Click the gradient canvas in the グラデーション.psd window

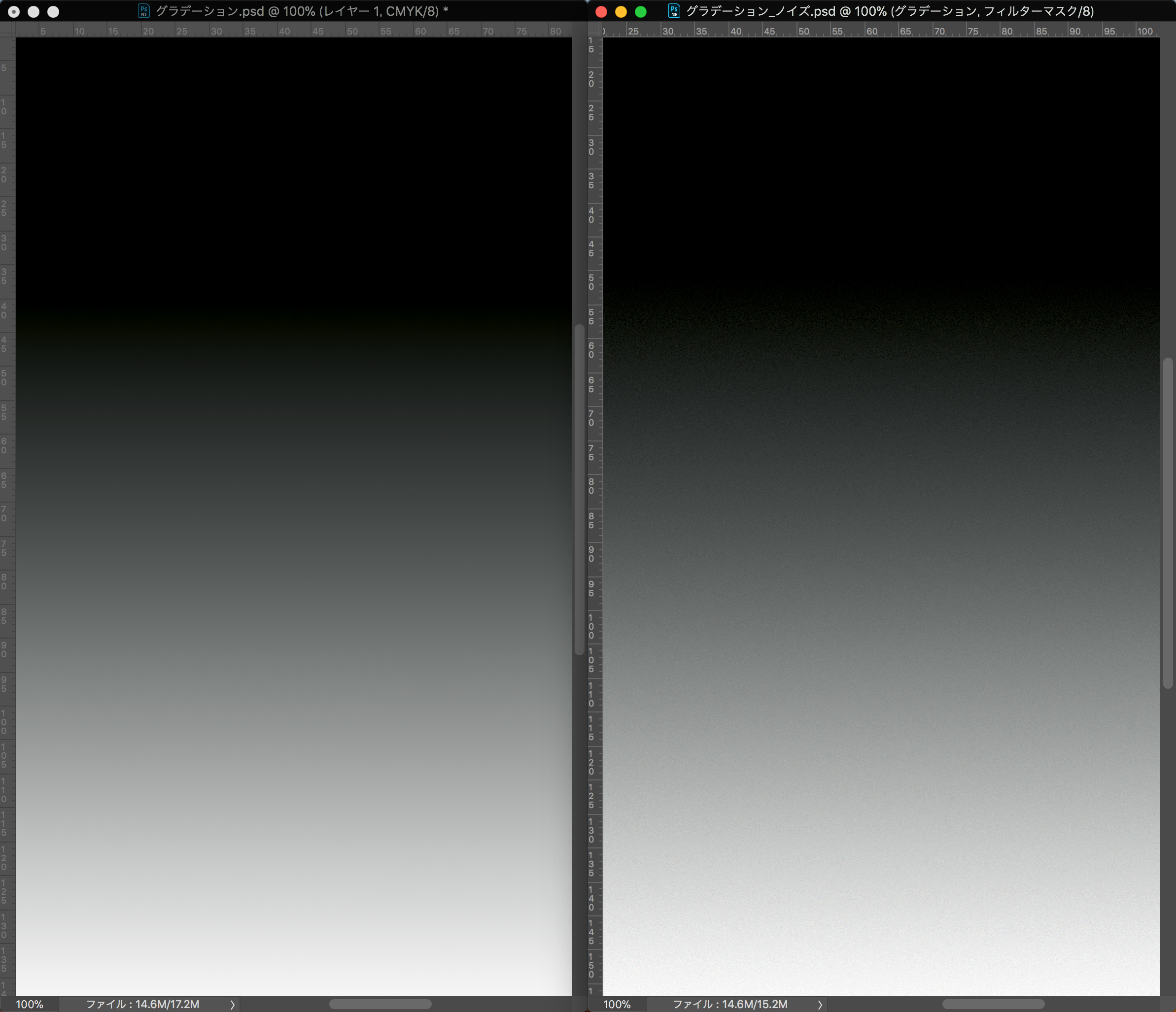tap(293, 517)
